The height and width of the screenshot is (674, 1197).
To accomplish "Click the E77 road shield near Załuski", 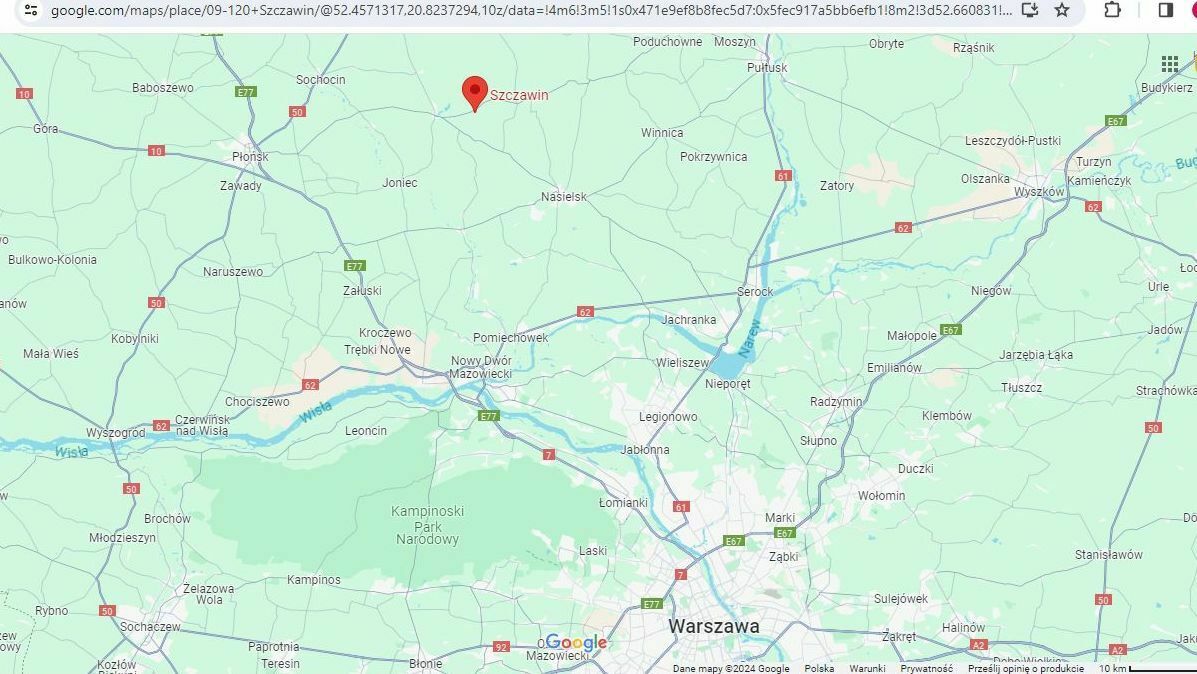I will point(355,266).
